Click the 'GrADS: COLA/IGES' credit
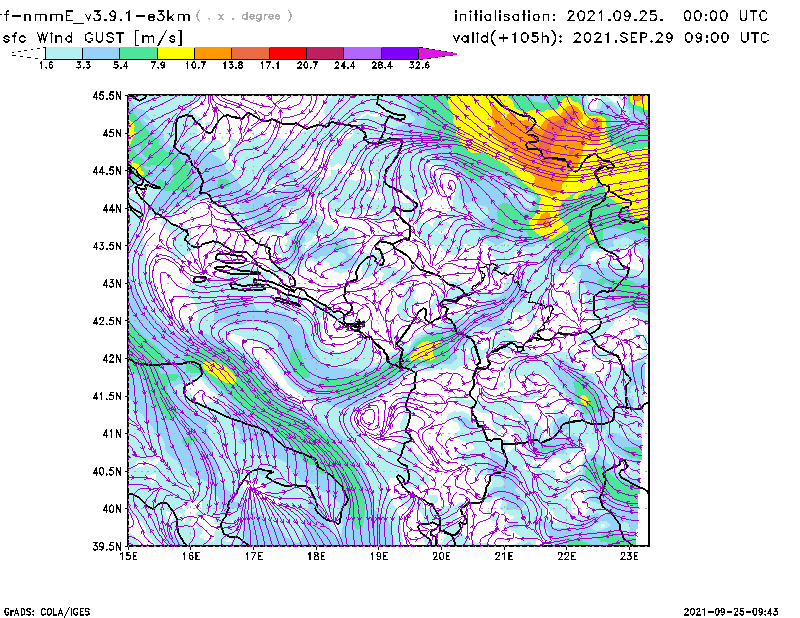 click(x=47, y=612)
